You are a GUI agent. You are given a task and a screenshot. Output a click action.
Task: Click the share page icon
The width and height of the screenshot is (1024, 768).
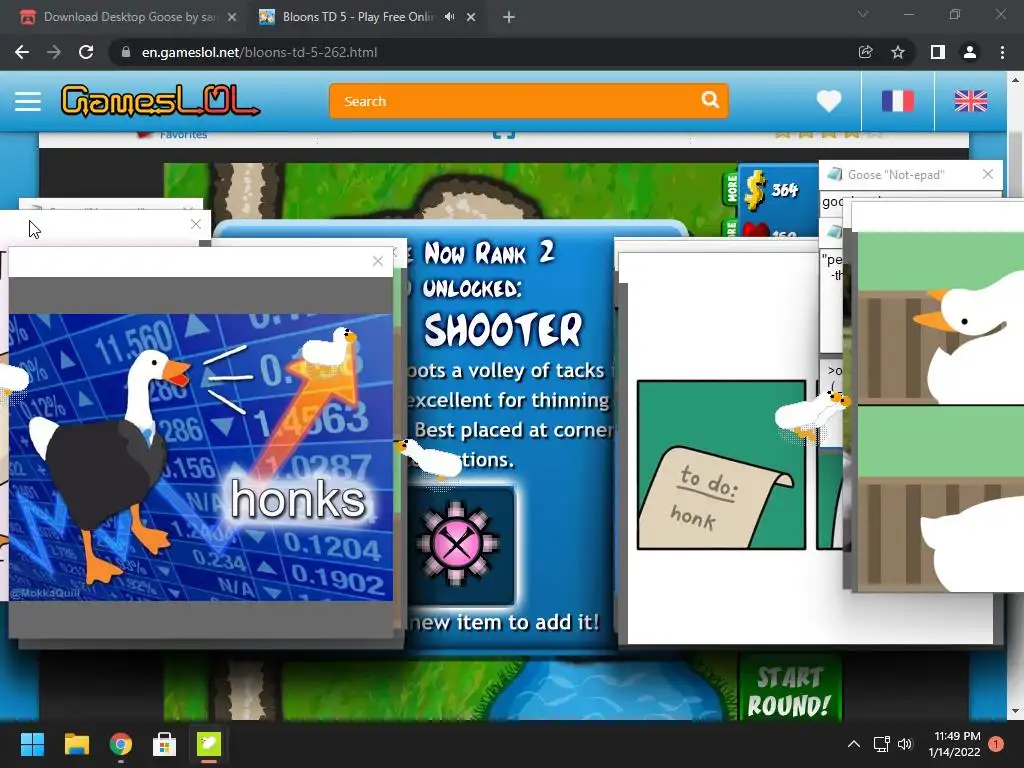[x=865, y=52]
